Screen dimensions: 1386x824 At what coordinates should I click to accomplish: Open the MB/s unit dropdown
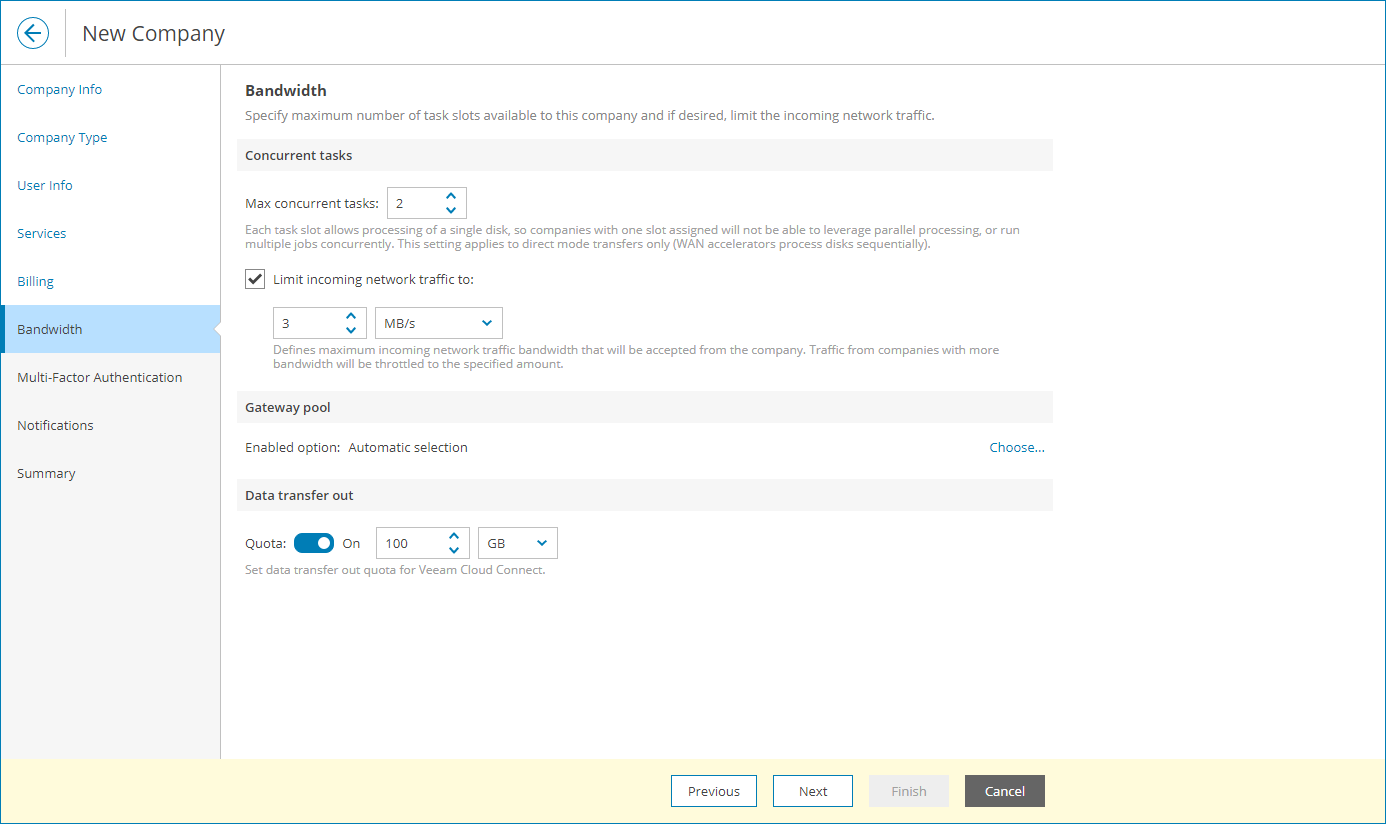pos(438,322)
